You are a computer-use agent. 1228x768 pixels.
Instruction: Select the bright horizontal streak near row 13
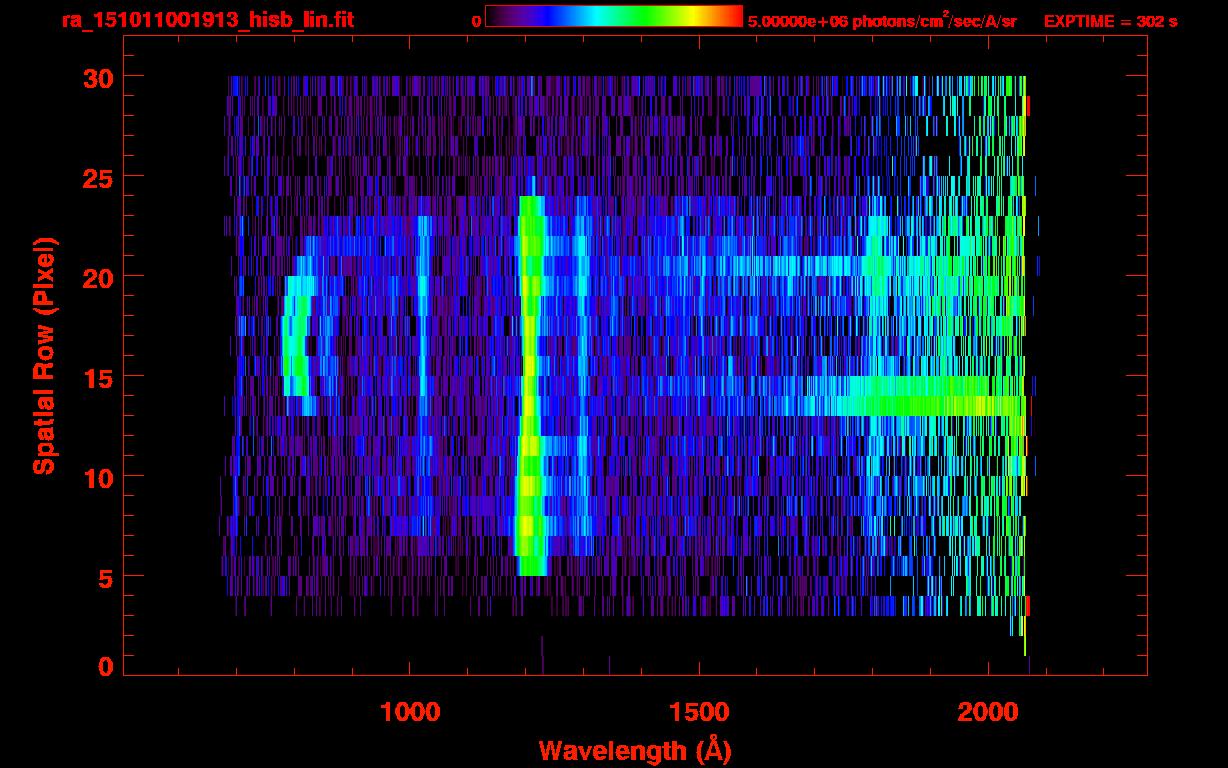(920, 405)
